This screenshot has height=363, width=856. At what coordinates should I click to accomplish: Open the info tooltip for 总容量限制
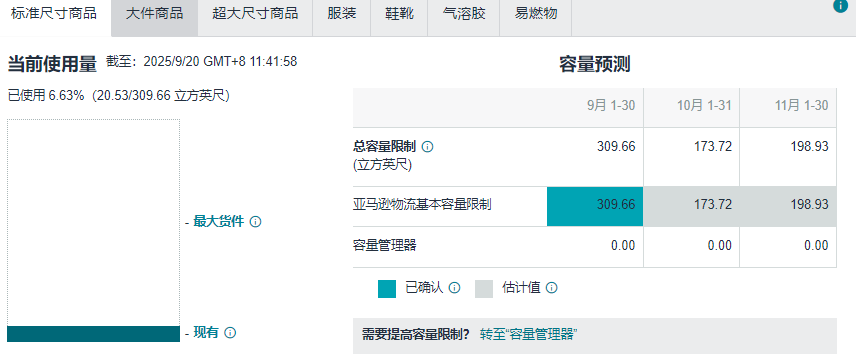click(428, 147)
